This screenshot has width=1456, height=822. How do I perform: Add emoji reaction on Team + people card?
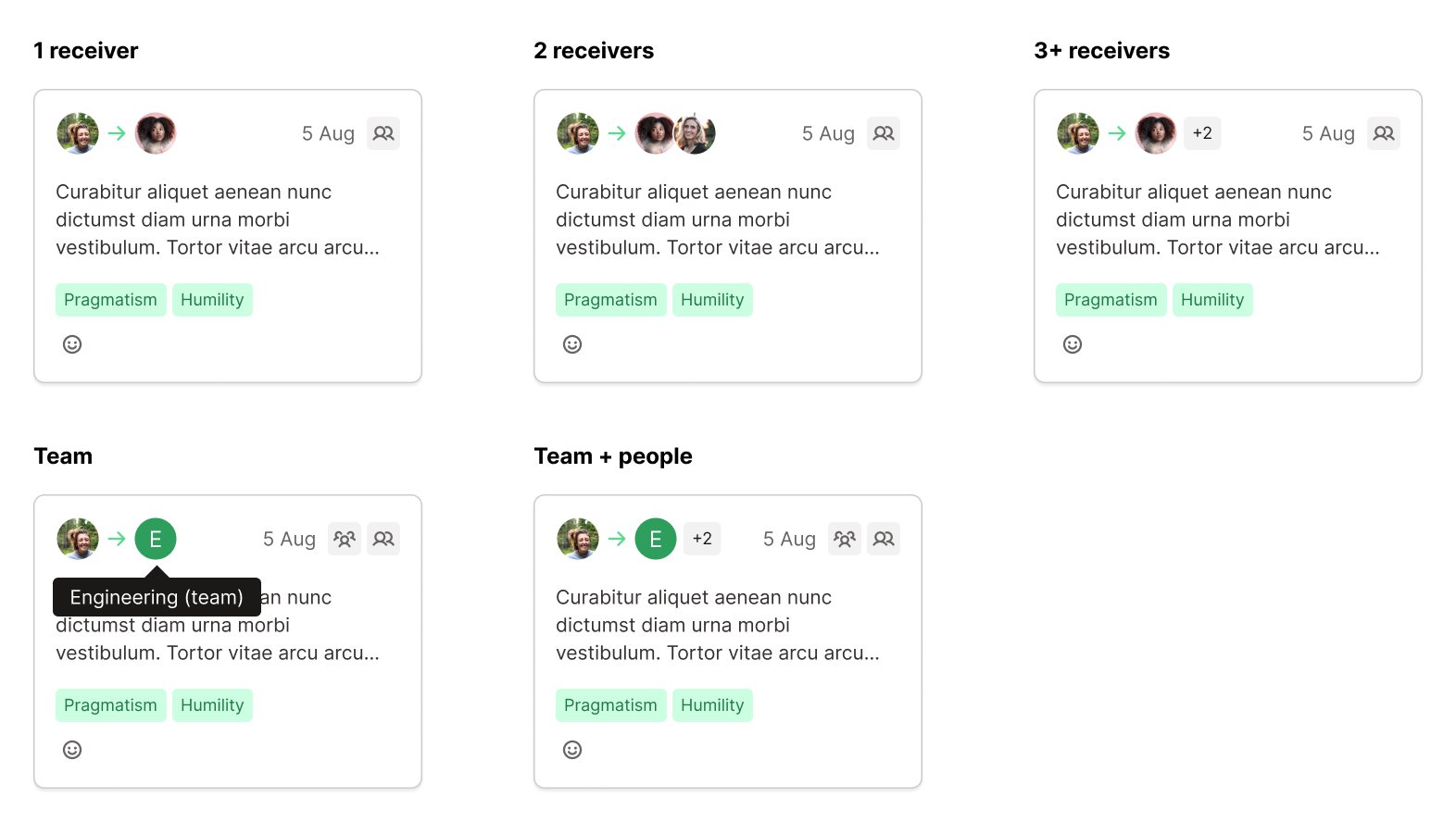coord(572,750)
